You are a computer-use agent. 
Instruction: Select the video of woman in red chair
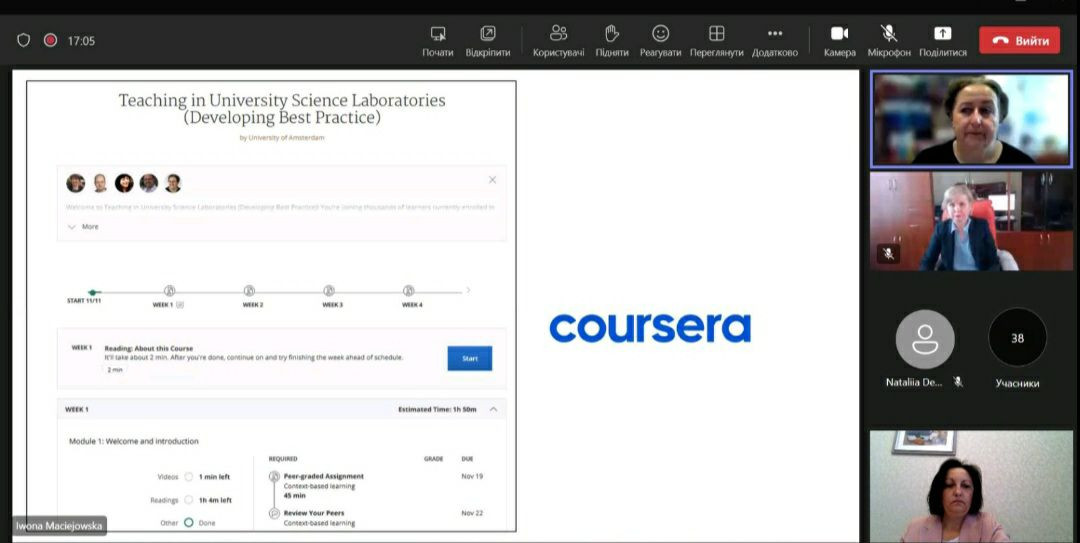point(971,221)
